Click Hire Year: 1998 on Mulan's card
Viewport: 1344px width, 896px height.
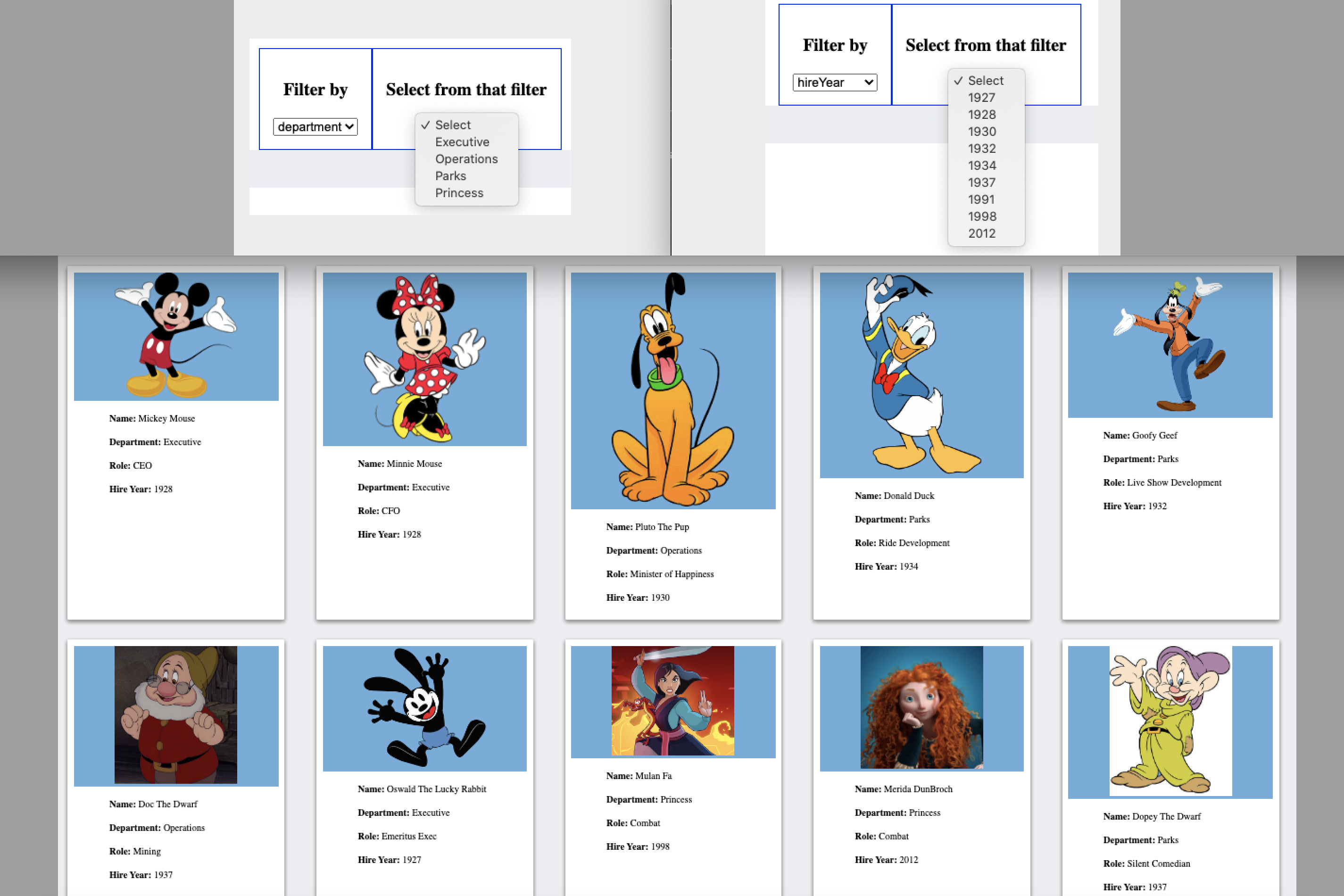click(638, 847)
